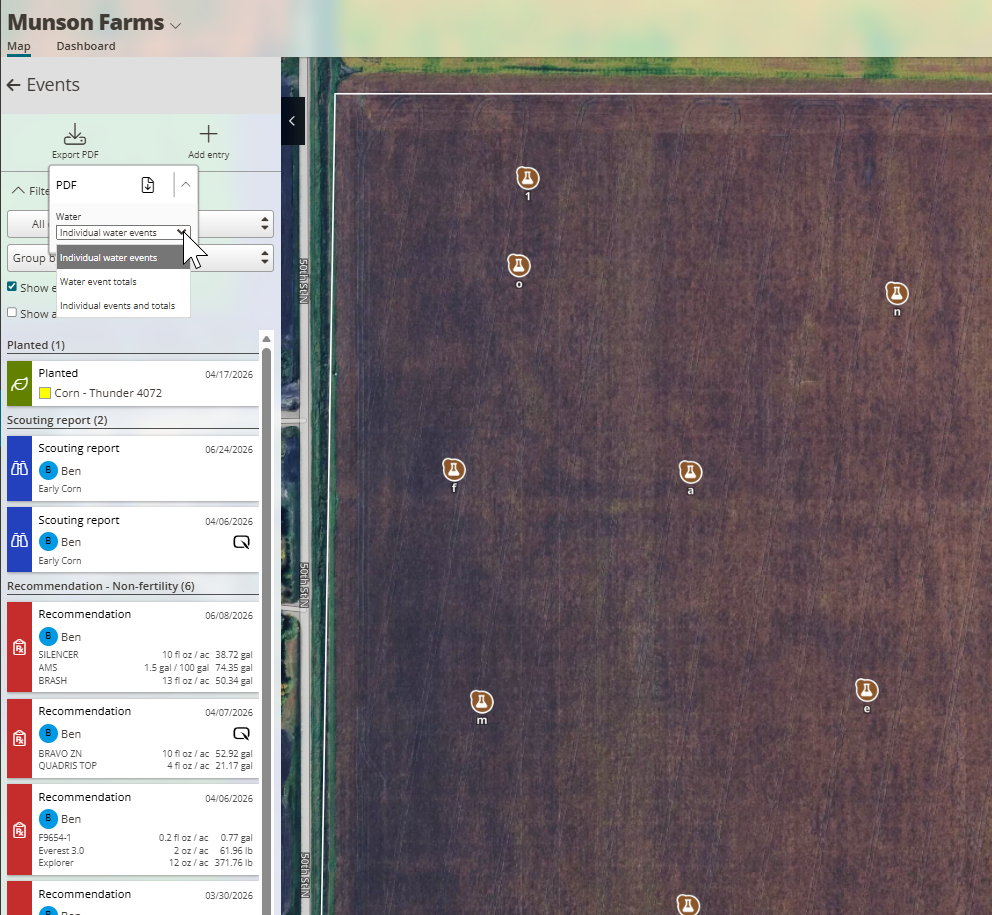
Task: Open comment icon on 04/06/2026 scouting report
Action: tap(242, 542)
